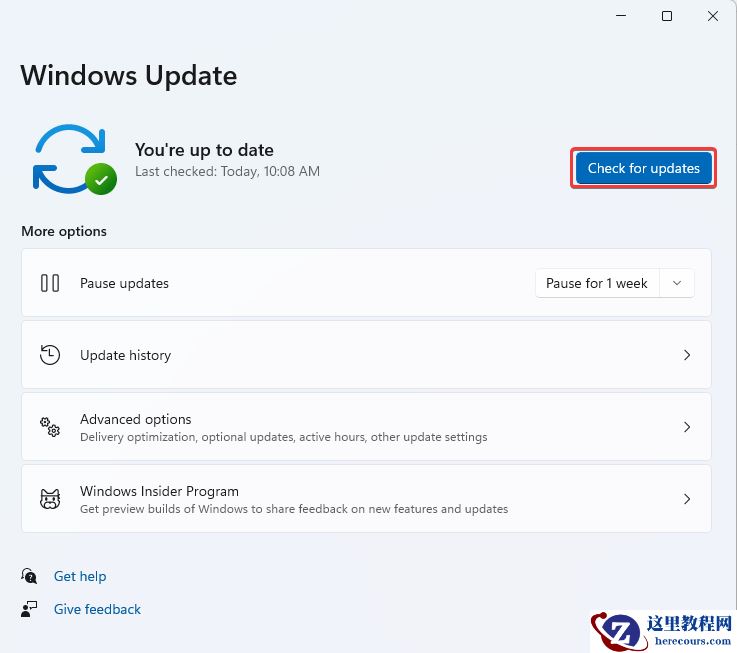The height and width of the screenshot is (653, 737).
Task: Click the 'Delivery optimization, optional updates' description text
Action: (x=283, y=437)
